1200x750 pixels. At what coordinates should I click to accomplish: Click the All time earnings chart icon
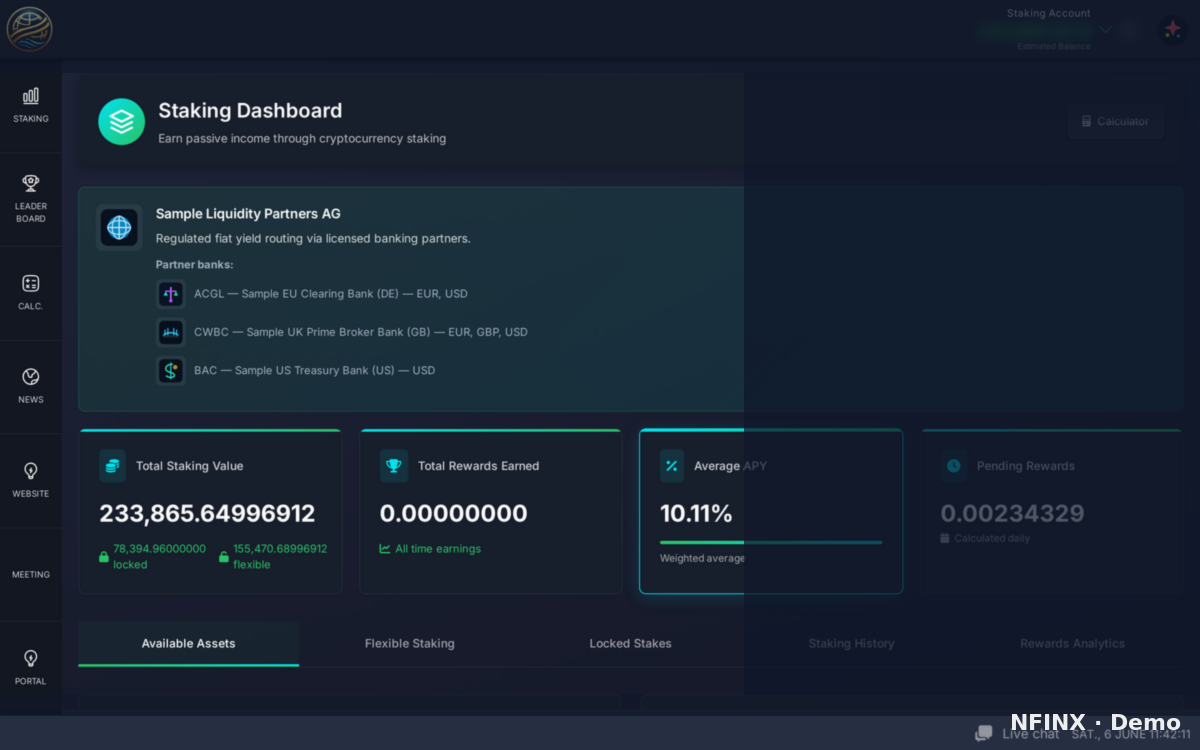tap(385, 549)
